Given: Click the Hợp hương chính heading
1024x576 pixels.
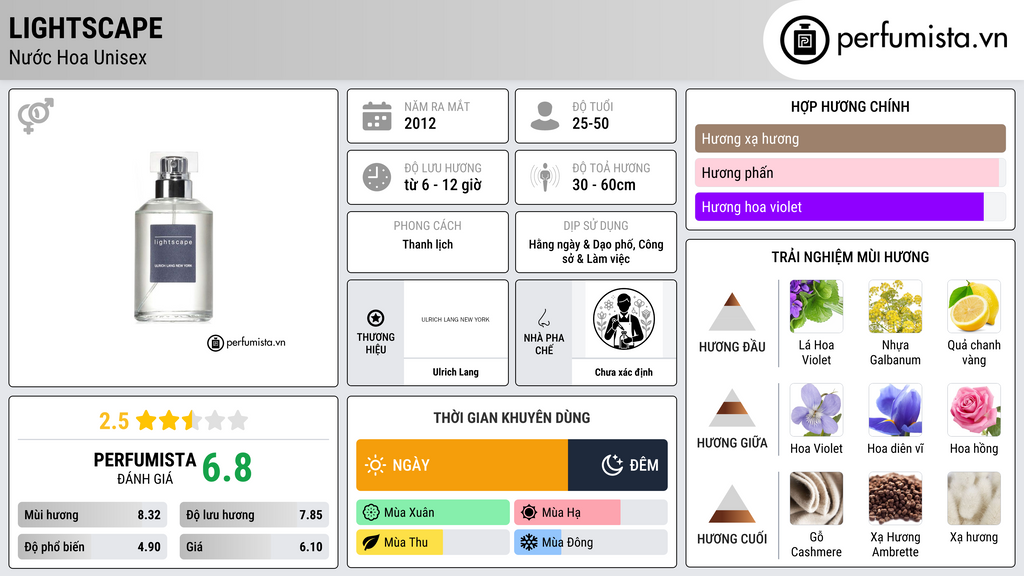Looking at the screenshot, I should pos(850,106).
